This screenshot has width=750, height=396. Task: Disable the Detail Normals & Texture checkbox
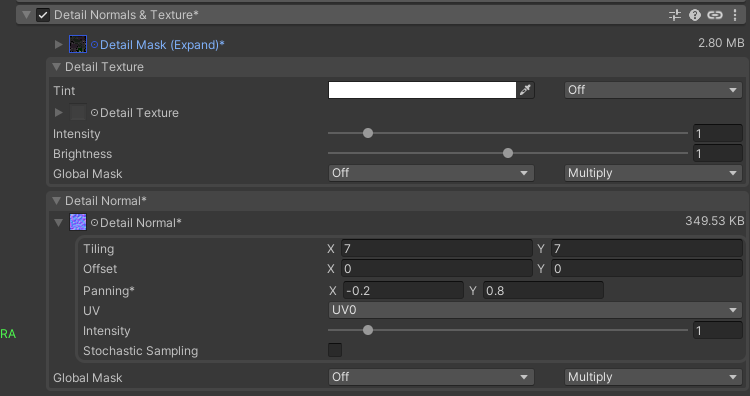point(43,15)
